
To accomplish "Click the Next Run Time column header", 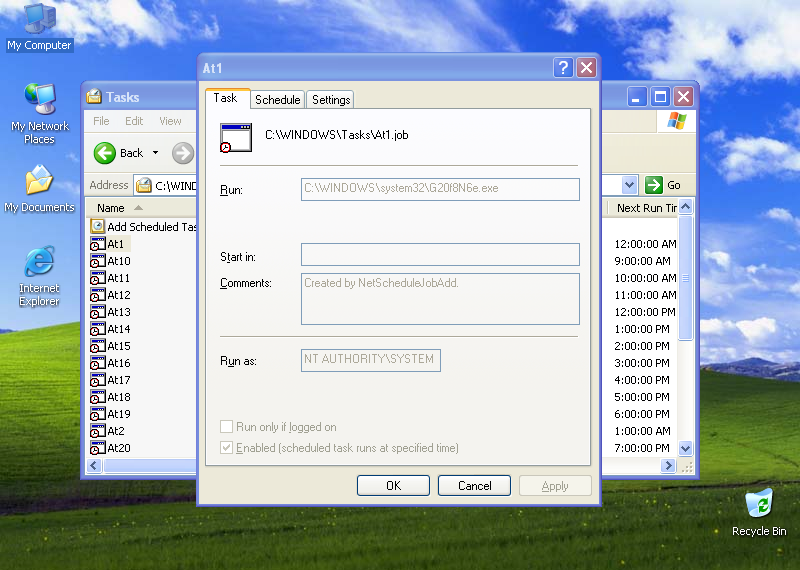I will (643, 208).
